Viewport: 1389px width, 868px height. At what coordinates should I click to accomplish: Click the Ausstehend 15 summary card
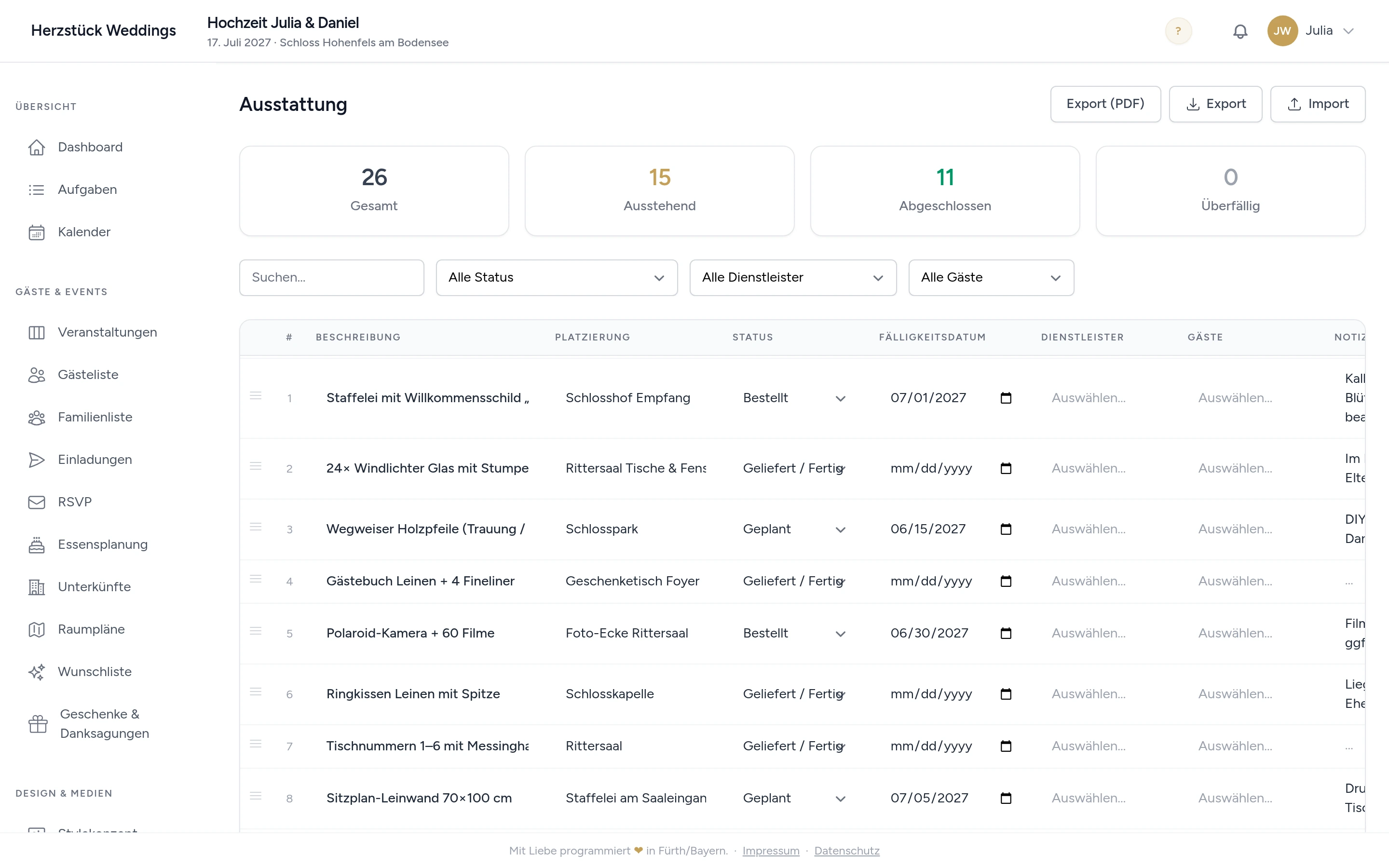(659, 190)
